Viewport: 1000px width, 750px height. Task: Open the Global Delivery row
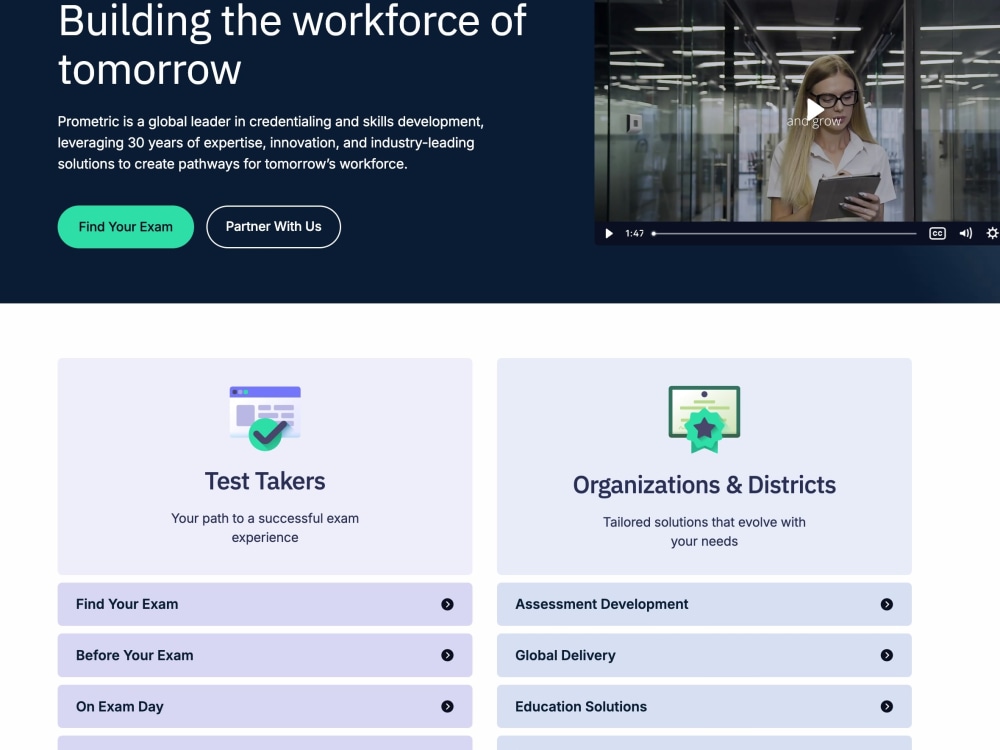pyautogui.click(x=704, y=655)
